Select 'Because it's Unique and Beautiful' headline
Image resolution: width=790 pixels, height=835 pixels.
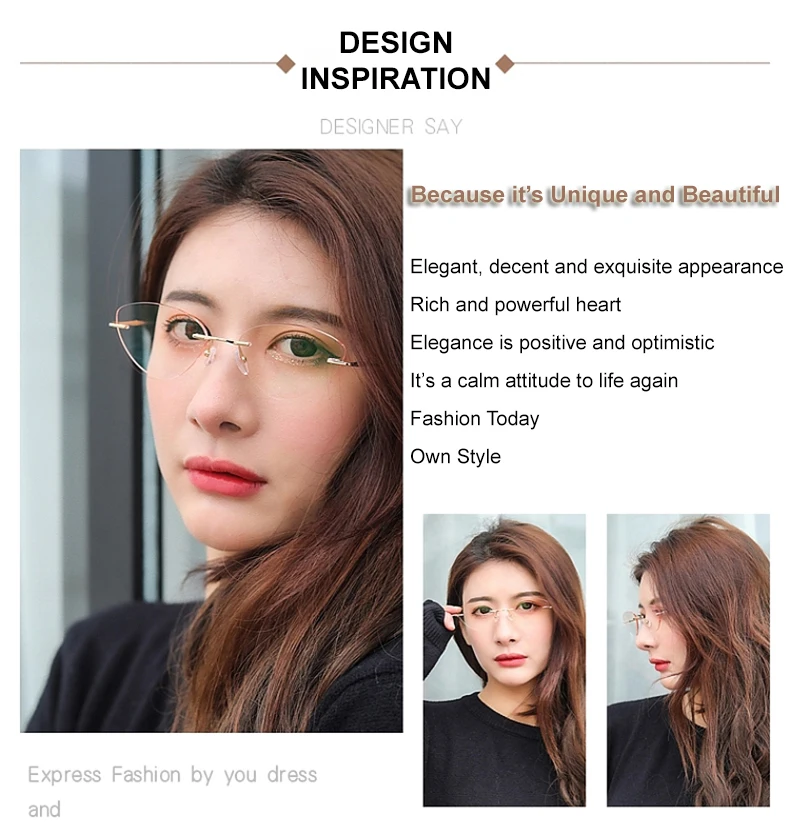pos(595,195)
